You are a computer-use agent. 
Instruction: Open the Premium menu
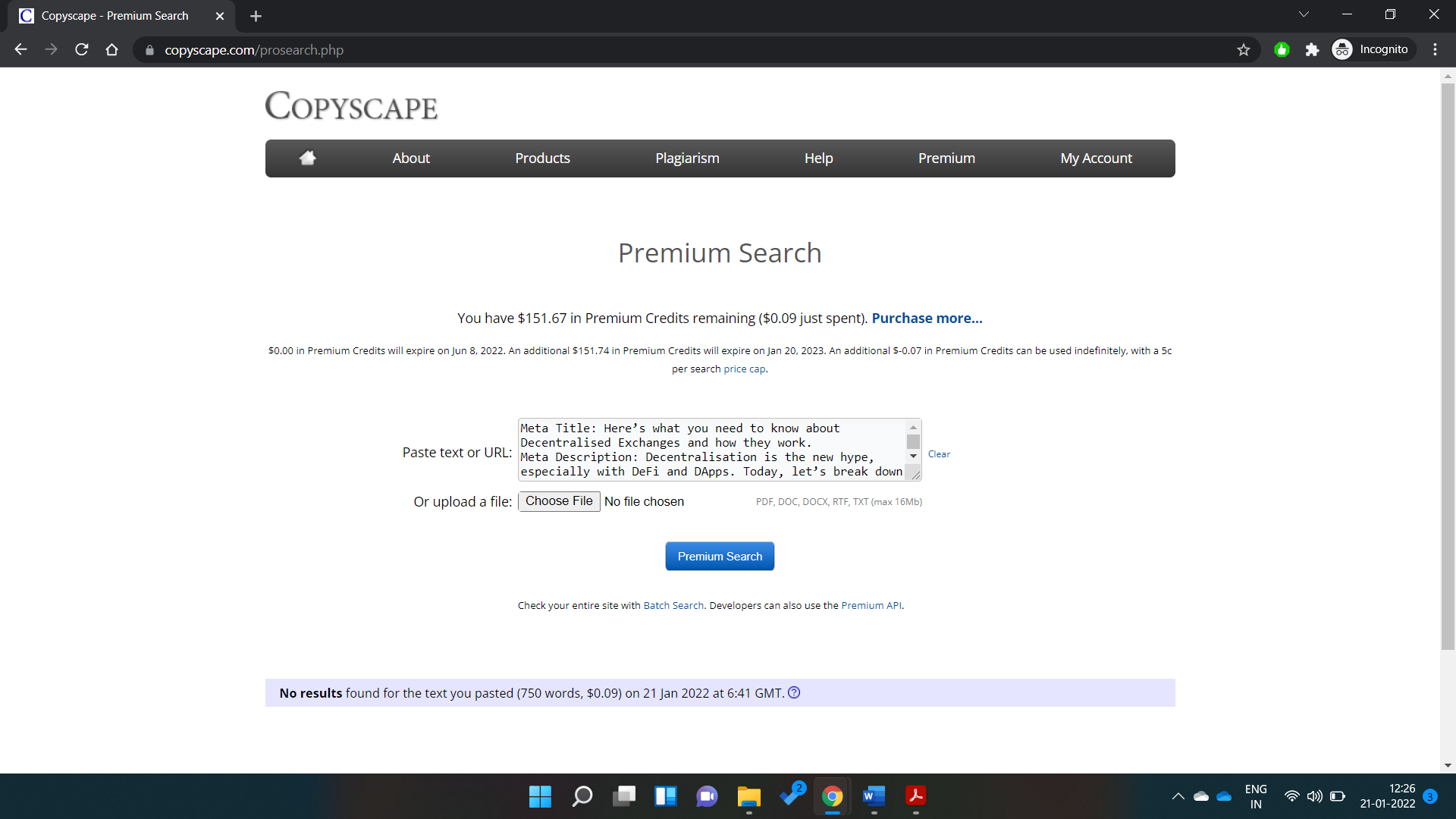tap(946, 158)
